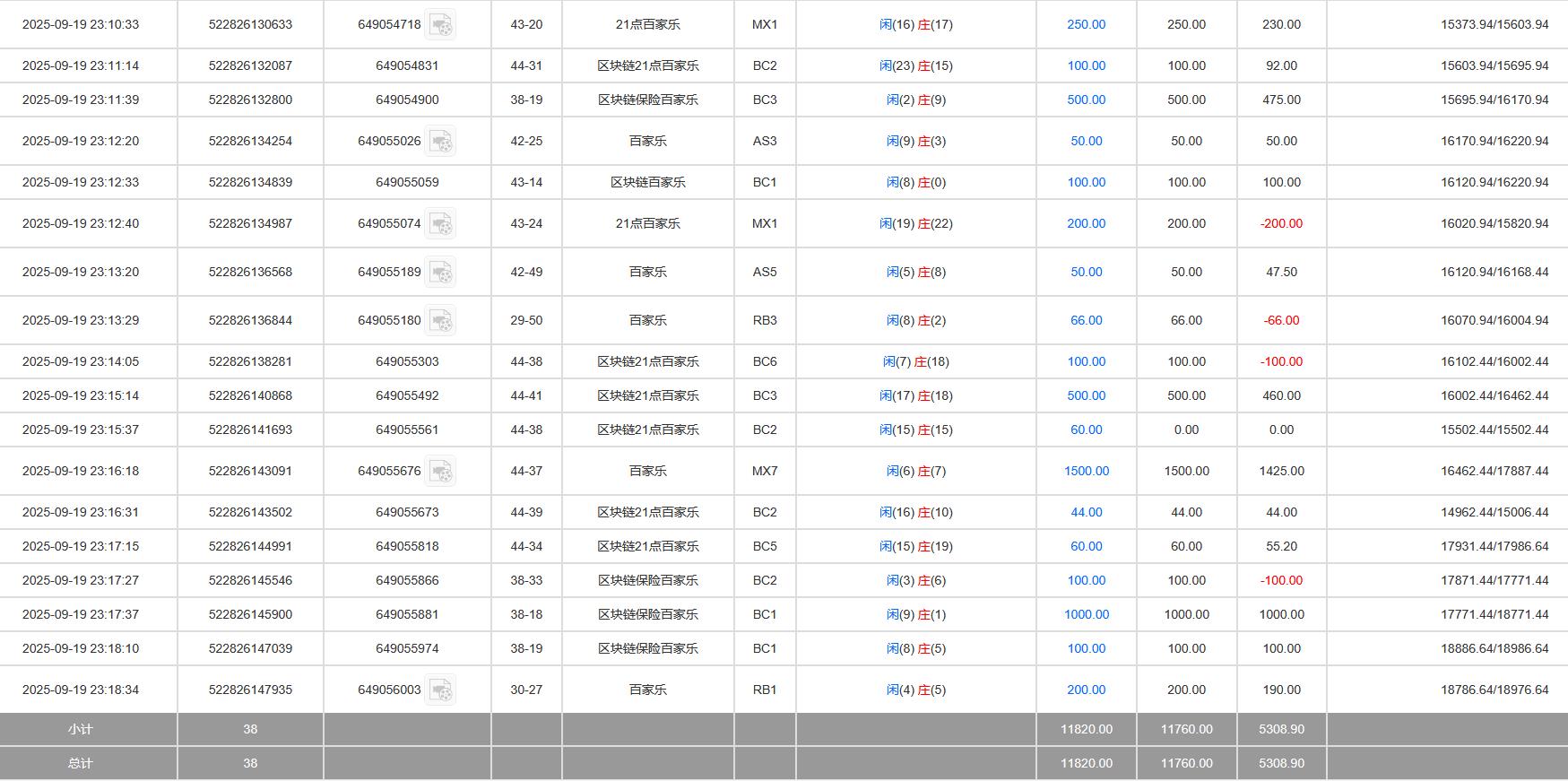Select balance 18786.64/18976.64
The width and height of the screenshot is (1568, 781).
pos(1494,690)
